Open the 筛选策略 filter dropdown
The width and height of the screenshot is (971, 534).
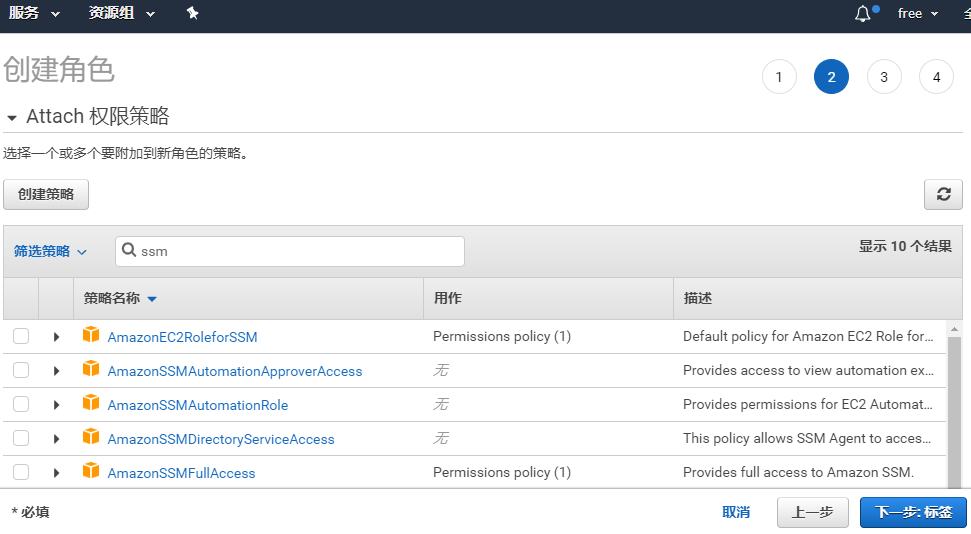point(50,252)
